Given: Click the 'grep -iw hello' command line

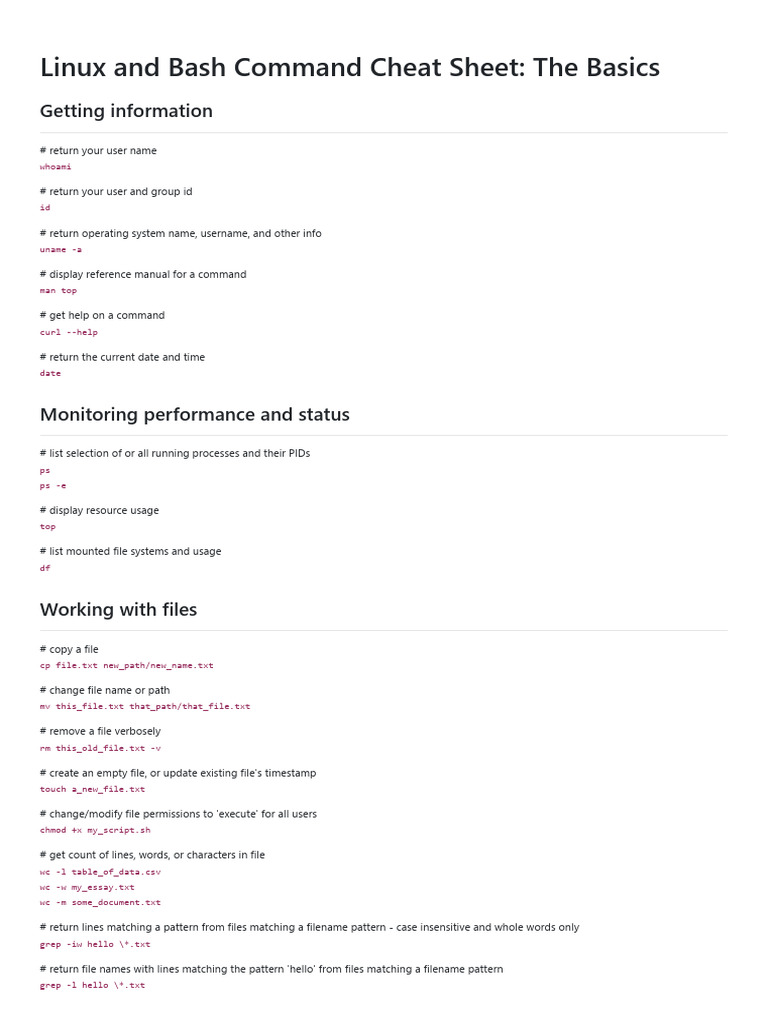Looking at the screenshot, I should 95,944.
